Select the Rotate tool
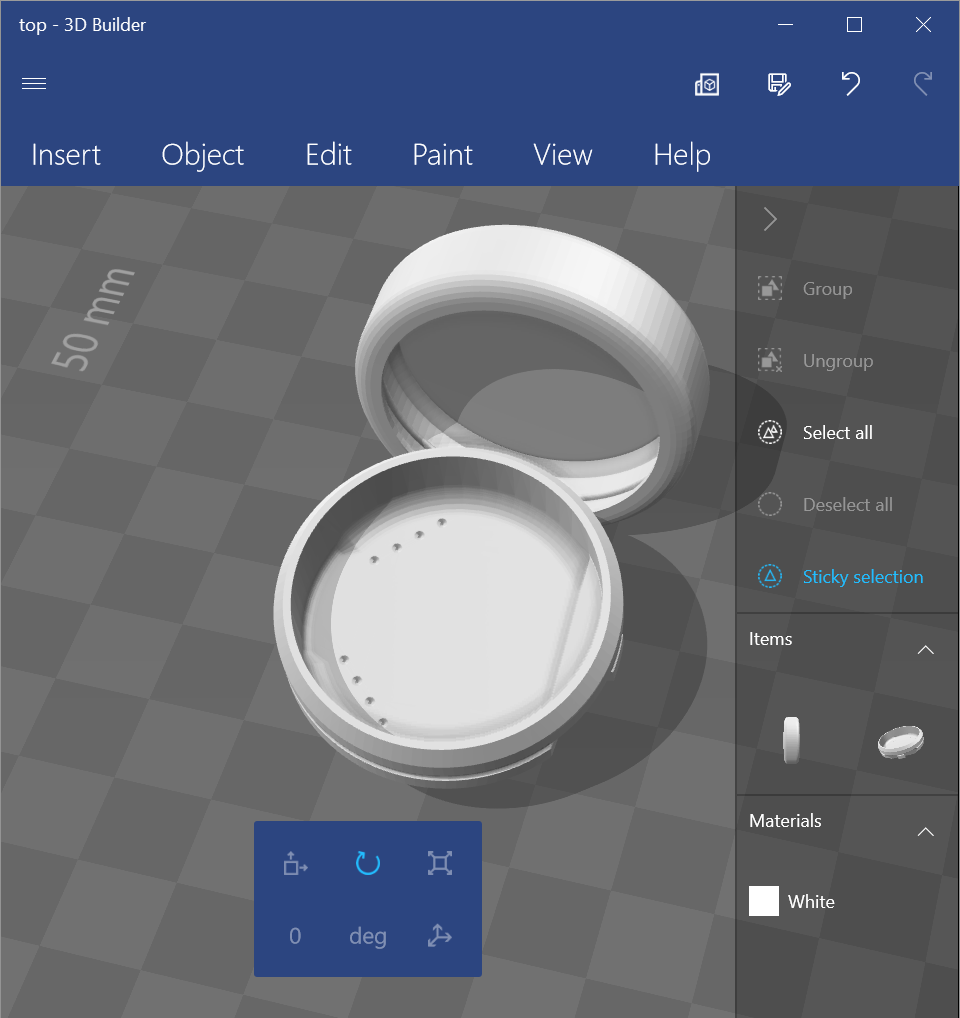Screen dimensions: 960x1018 [367, 863]
